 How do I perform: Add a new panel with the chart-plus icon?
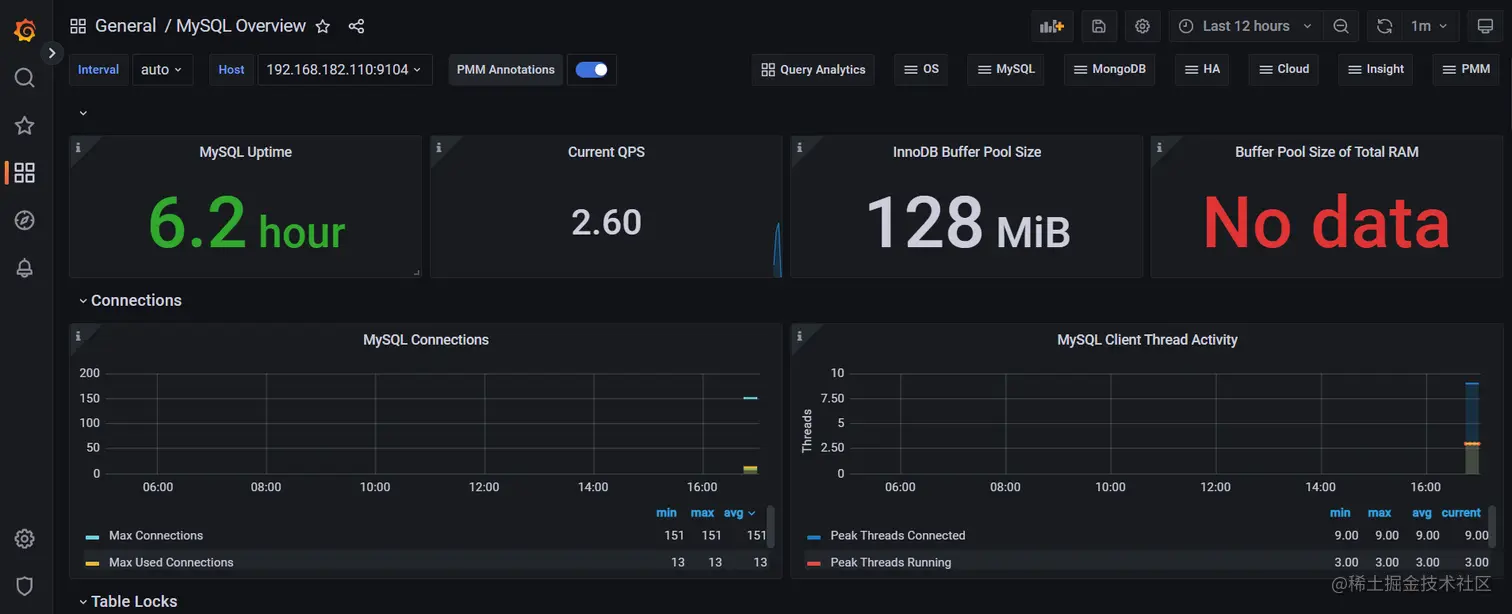[1052, 26]
